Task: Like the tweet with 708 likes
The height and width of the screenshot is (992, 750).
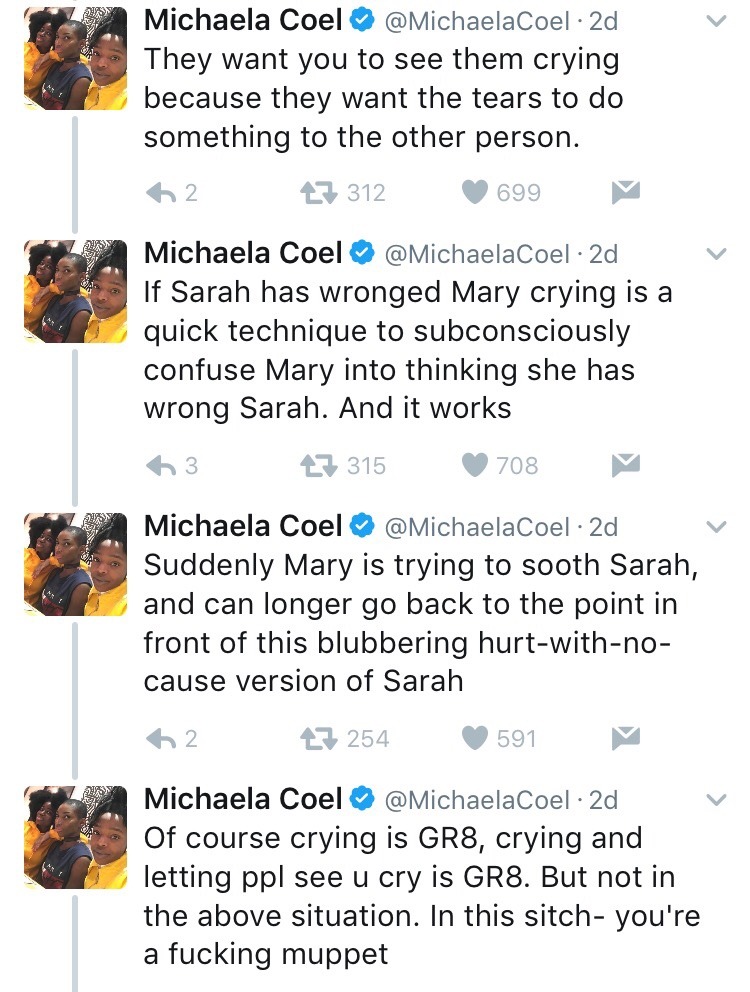Action: [476, 466]
